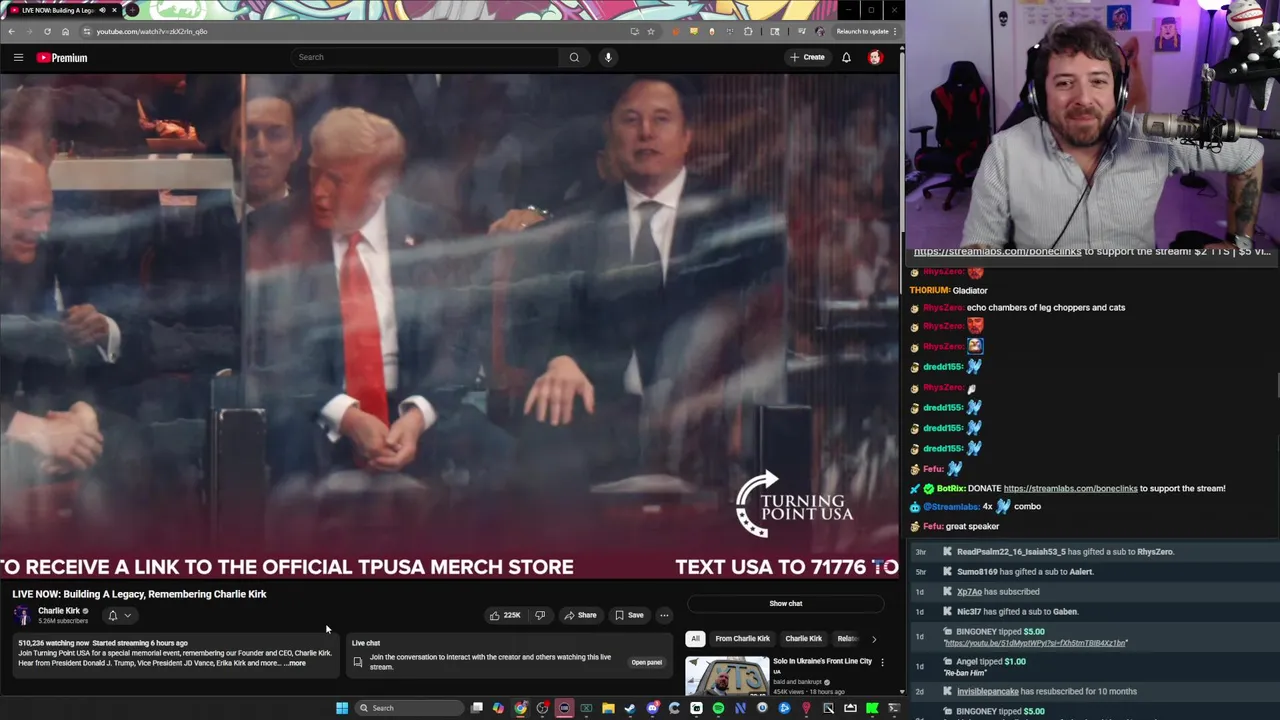Click "Angel tipped $1.00" event row
This screenshot has width=1280, height=720.
pos(1094,666)
